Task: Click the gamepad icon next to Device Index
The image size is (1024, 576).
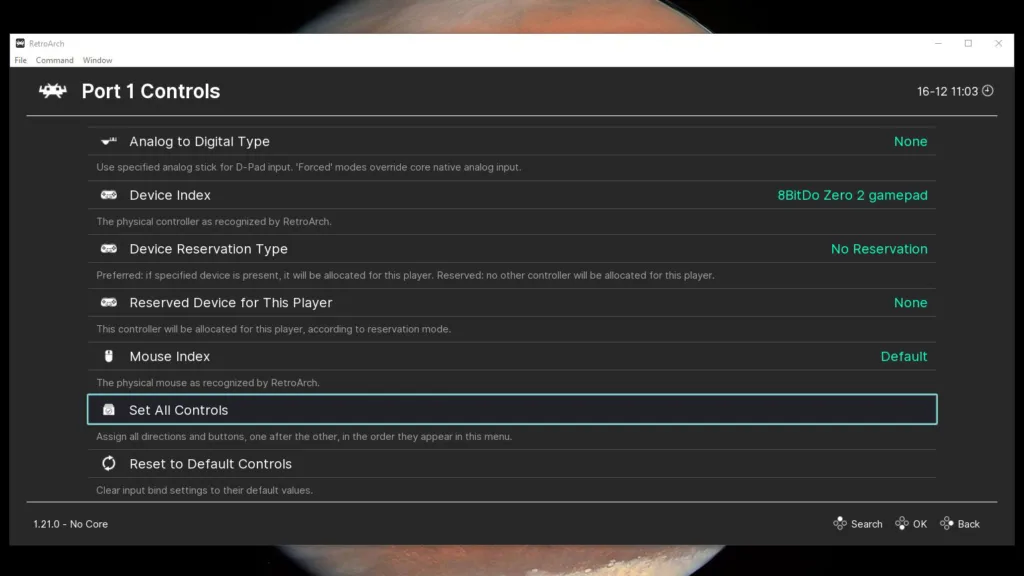Action: (x=110, y=195)
